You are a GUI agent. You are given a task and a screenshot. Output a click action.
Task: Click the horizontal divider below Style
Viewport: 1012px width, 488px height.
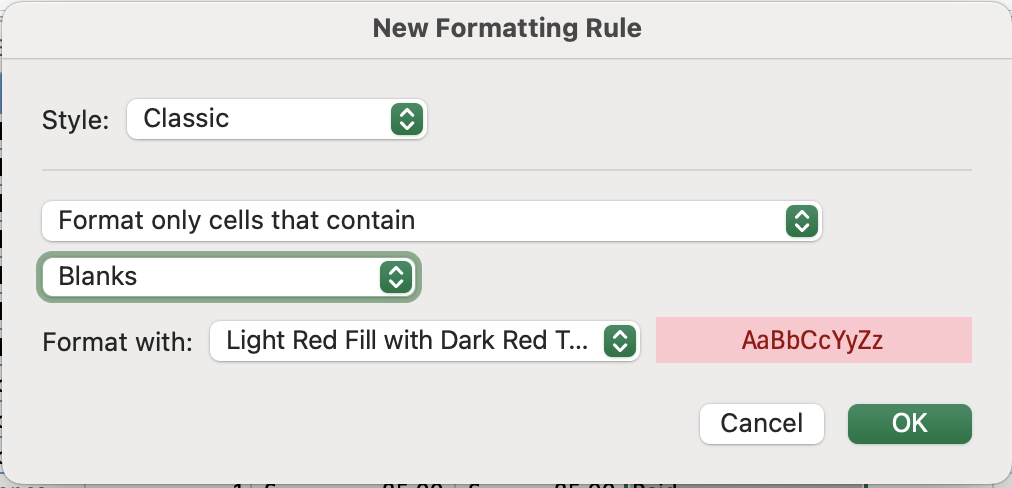click(x=506, y=170)
